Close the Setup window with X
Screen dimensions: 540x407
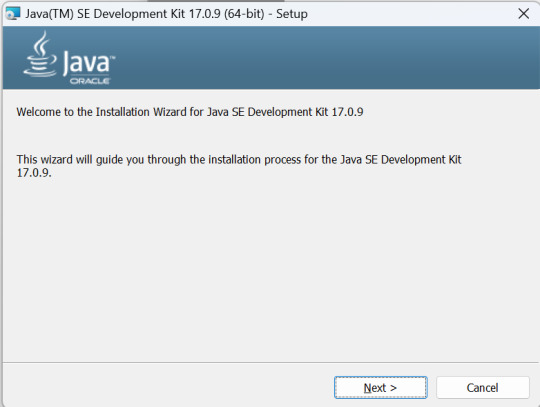click(x=523, y=14)
